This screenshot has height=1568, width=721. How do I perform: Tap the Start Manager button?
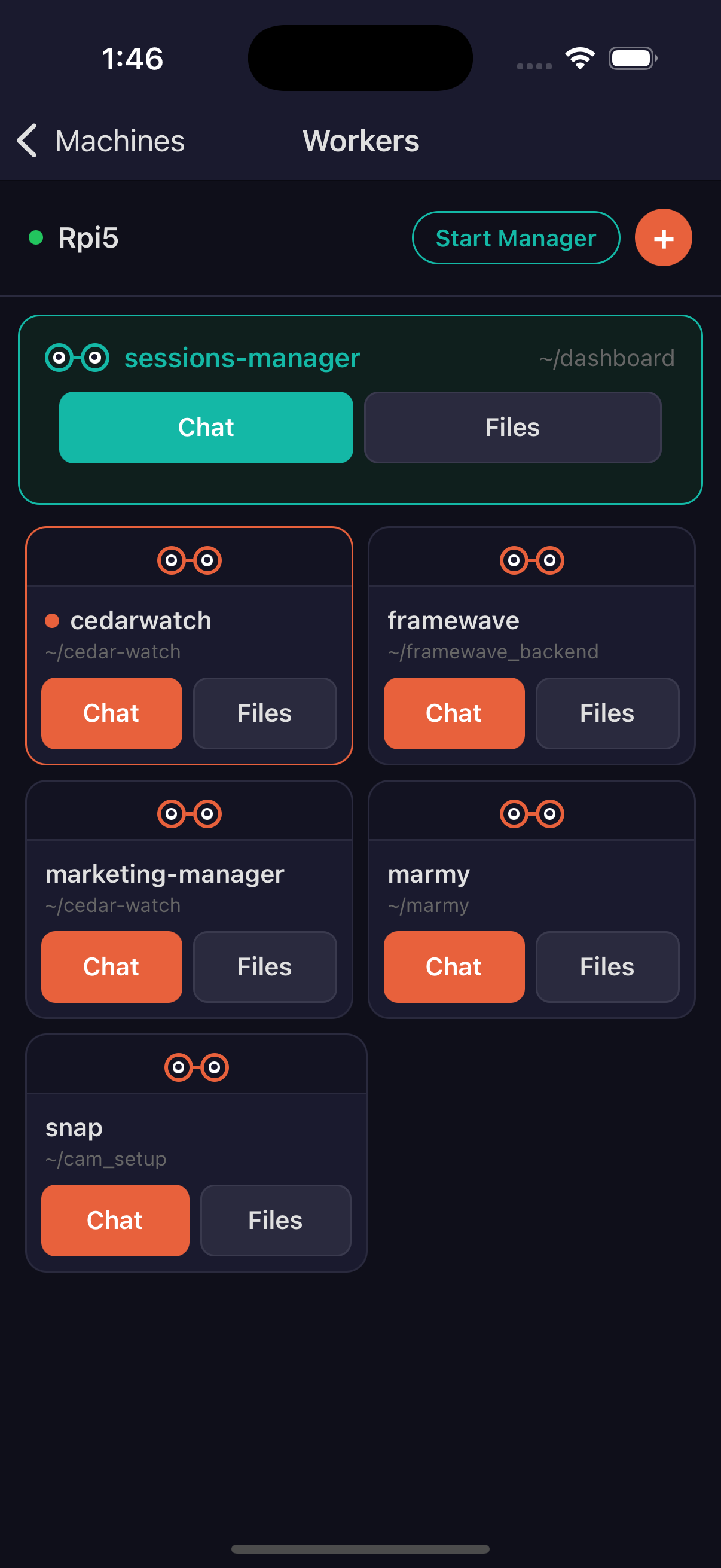pos(516,238)
